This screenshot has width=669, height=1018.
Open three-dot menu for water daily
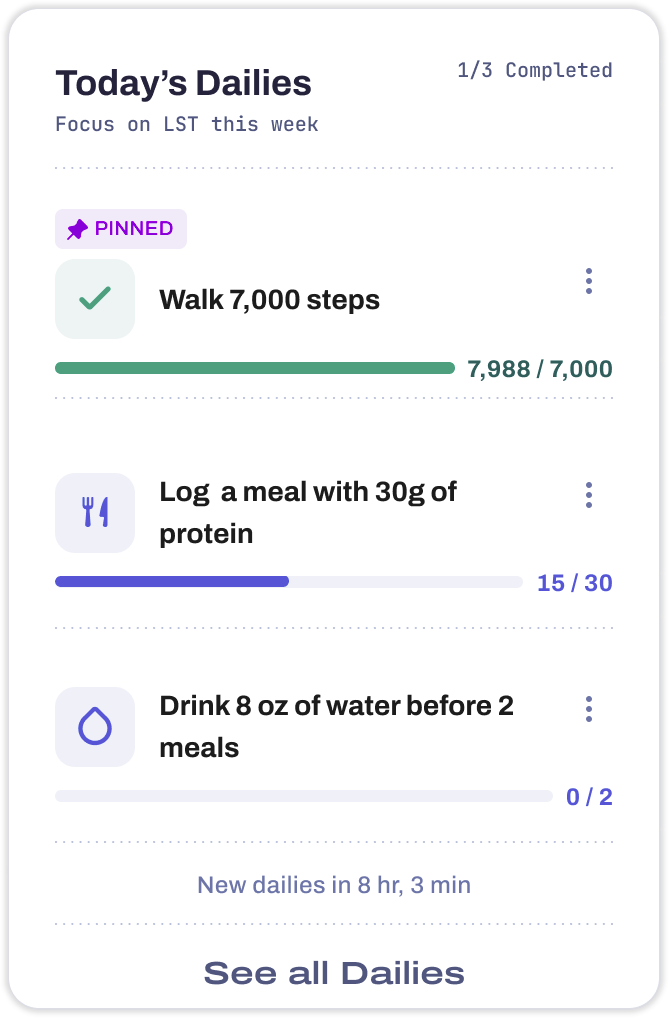pos(588,709)
